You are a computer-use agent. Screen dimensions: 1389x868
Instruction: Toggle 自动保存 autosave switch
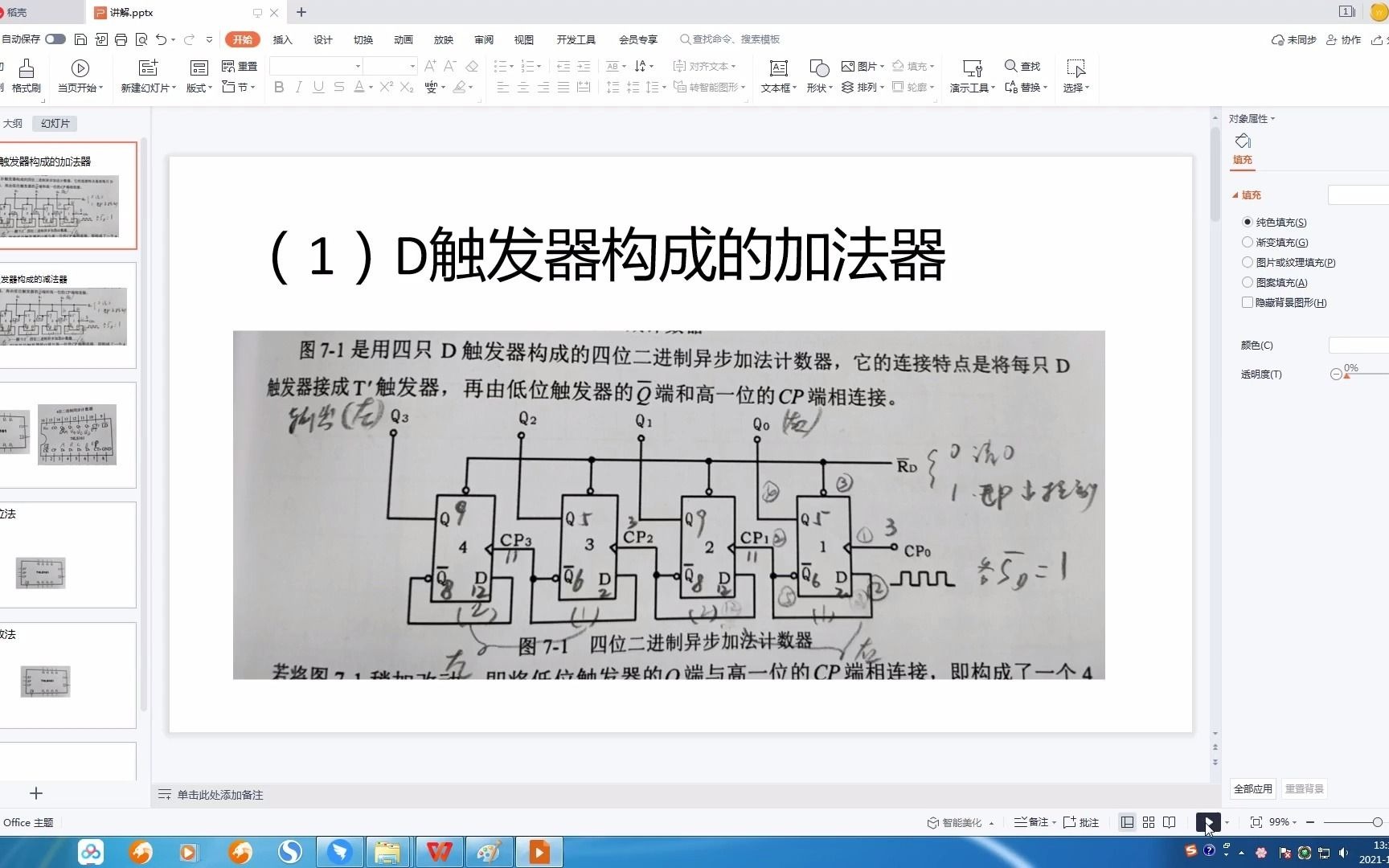click(55, 39)
